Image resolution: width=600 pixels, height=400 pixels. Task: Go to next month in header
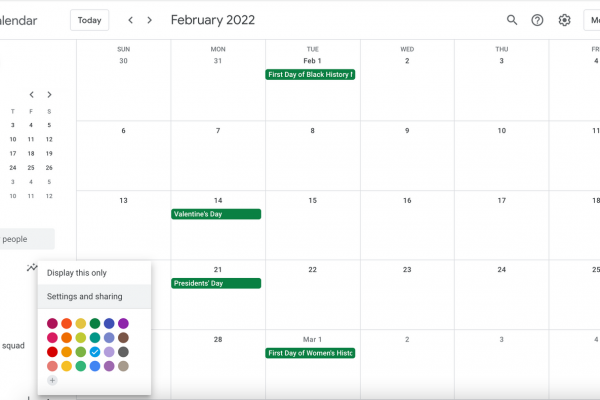click(150, 20)
